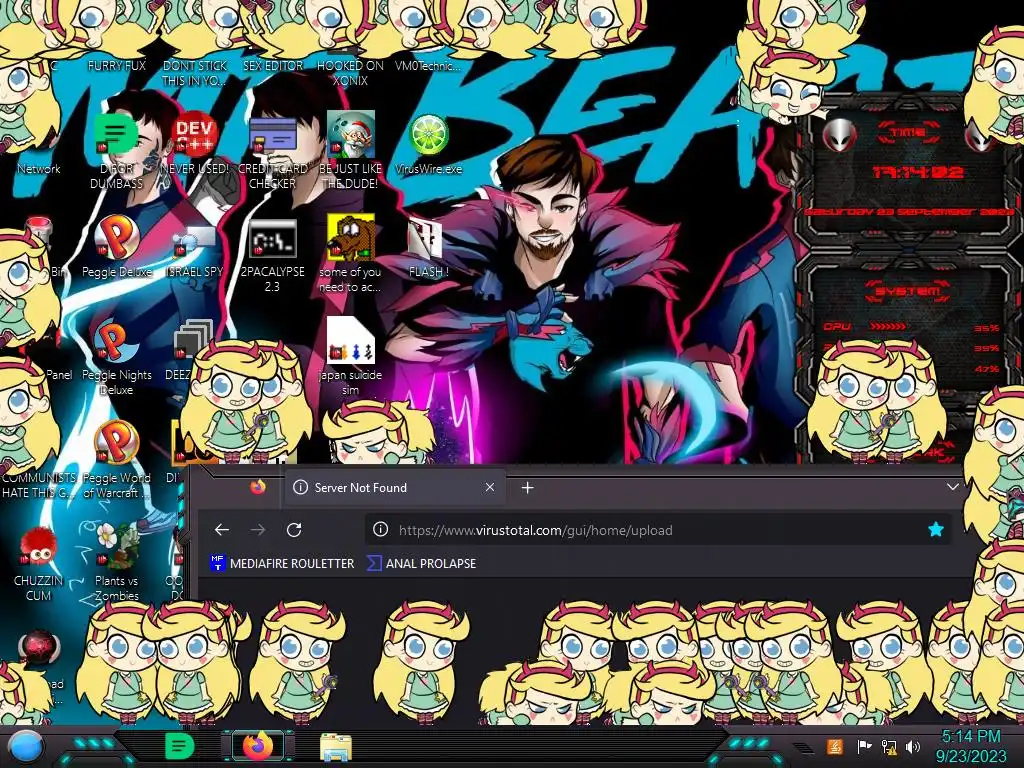Click the Firefox logo in the tab bar
Screen dimensions: 1024x768
pos(258,487)
